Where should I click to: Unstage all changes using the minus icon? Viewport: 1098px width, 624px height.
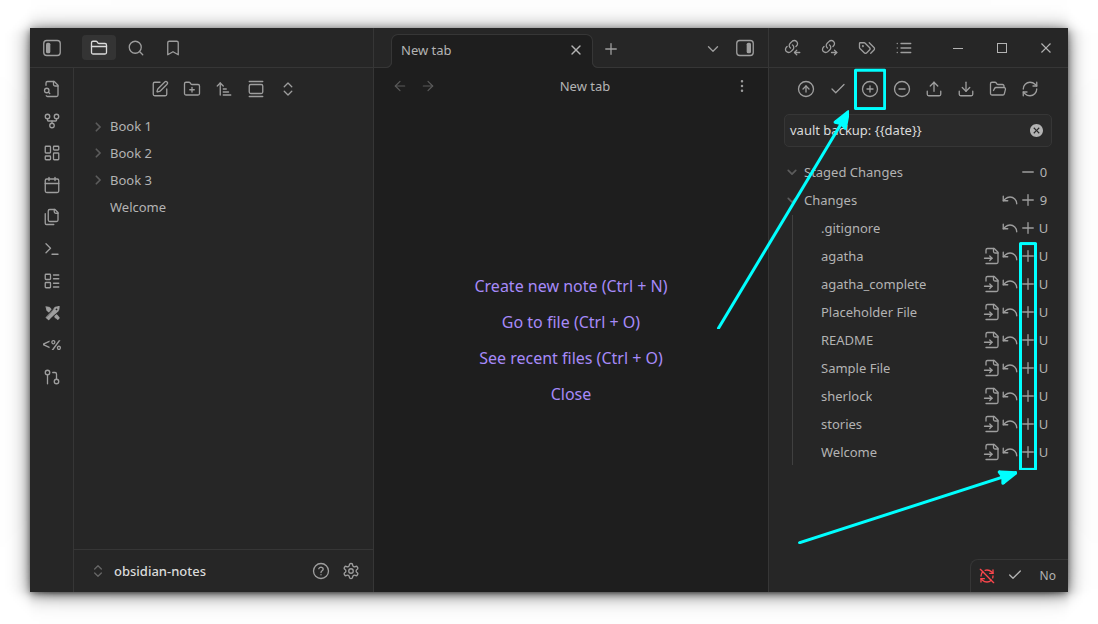901,89
